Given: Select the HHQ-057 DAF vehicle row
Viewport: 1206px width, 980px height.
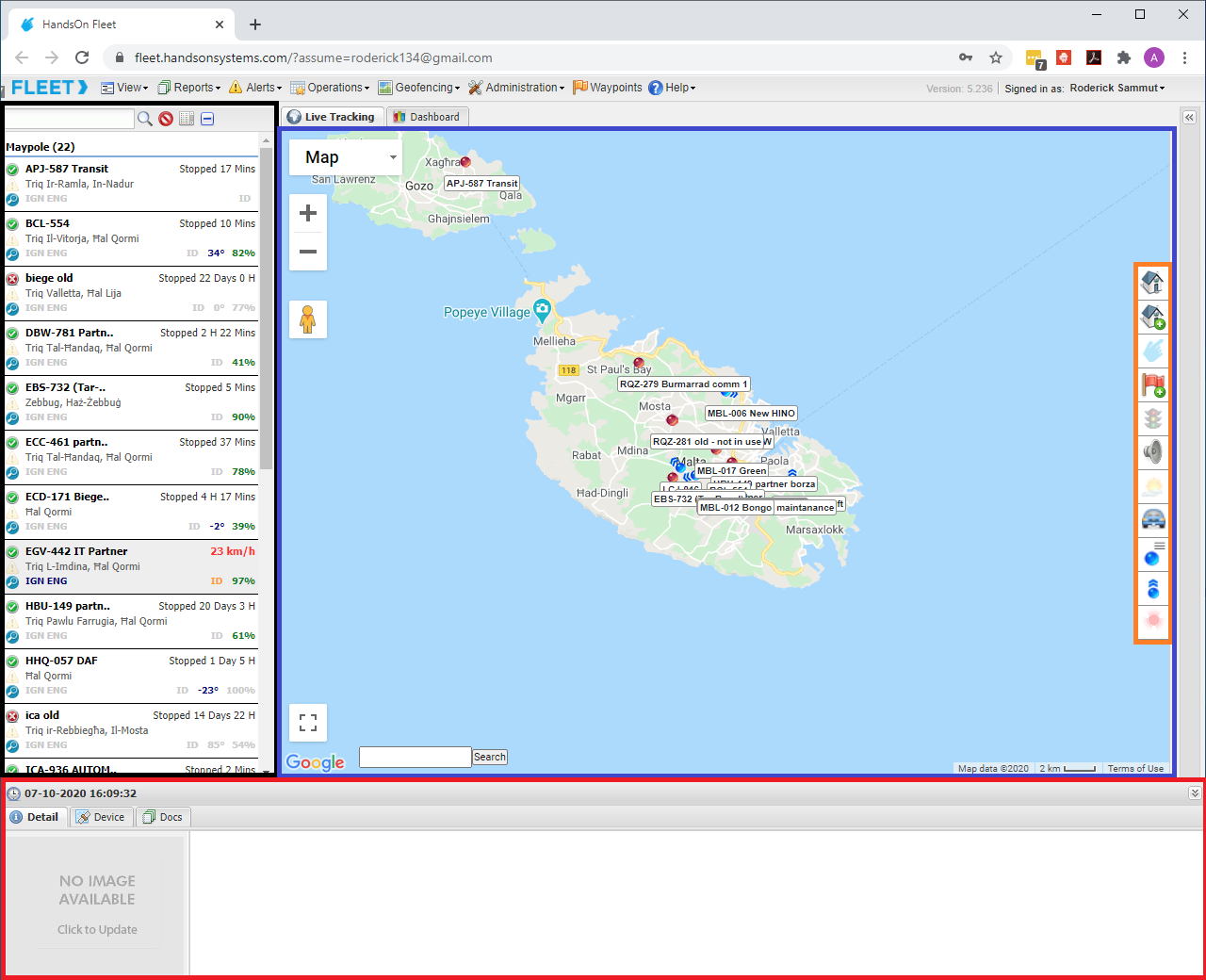Looking at the screenshot, I should (131, 676).
